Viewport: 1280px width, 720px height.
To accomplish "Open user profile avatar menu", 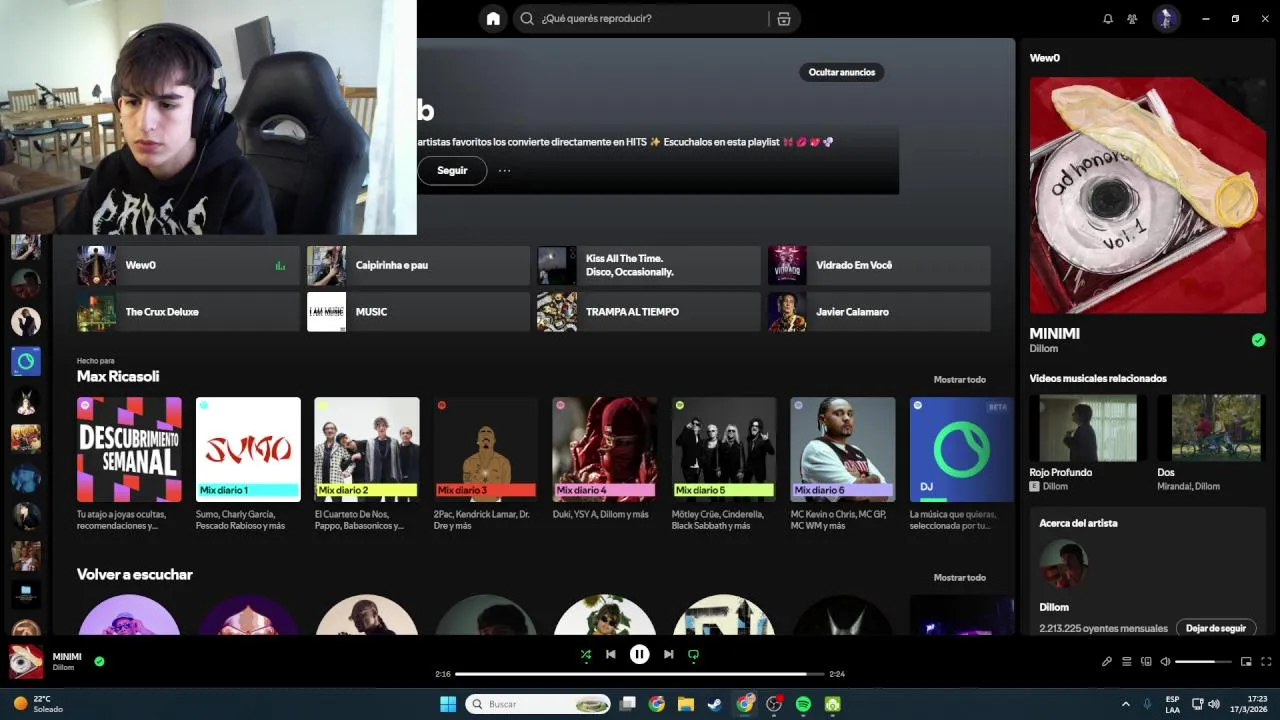I will pos(1166,18).
